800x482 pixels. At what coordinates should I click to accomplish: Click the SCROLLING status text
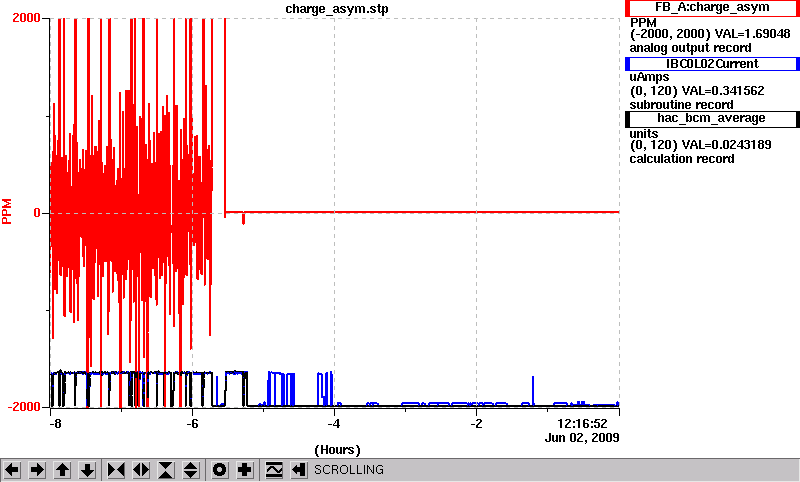click(348, 470)
